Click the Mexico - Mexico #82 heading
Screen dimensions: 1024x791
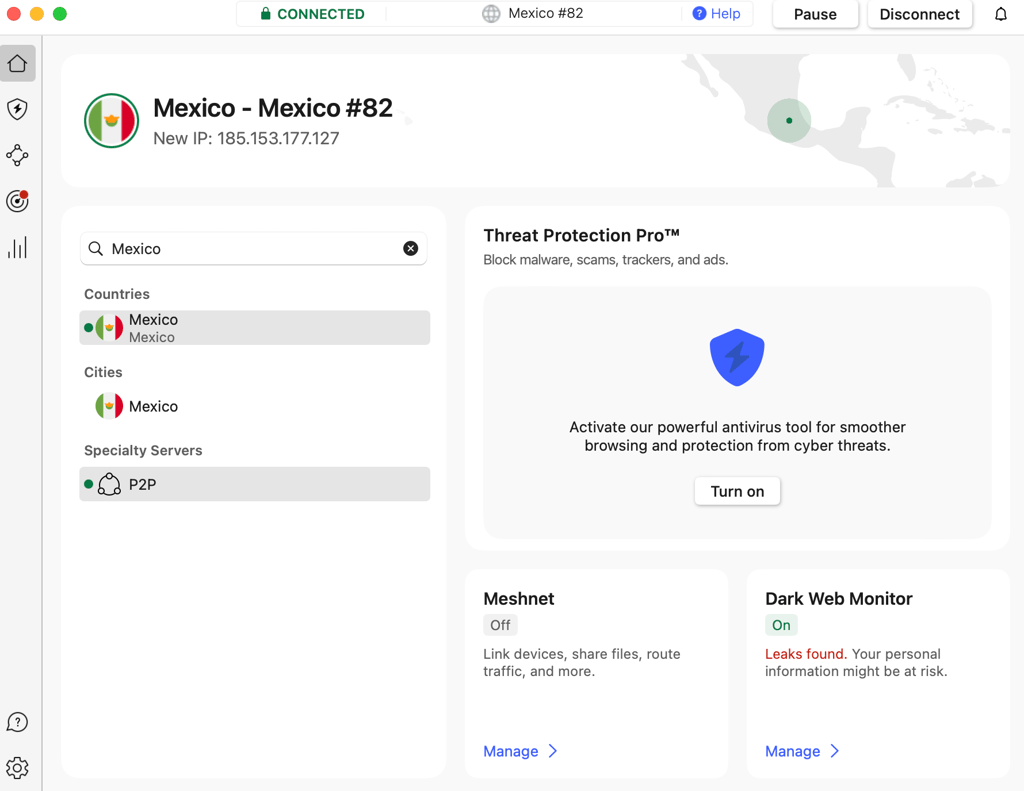[x=273, y=108]
